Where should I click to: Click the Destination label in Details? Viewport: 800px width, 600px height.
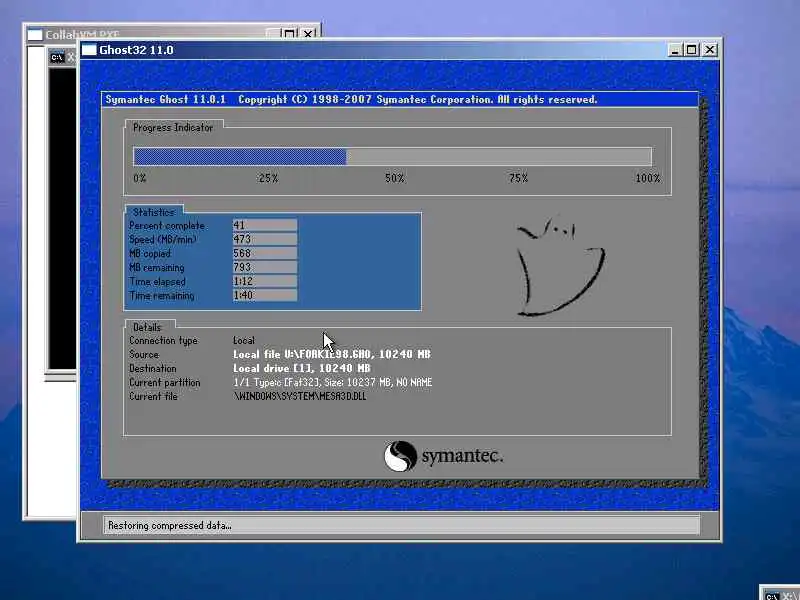(x=153, y=368)
